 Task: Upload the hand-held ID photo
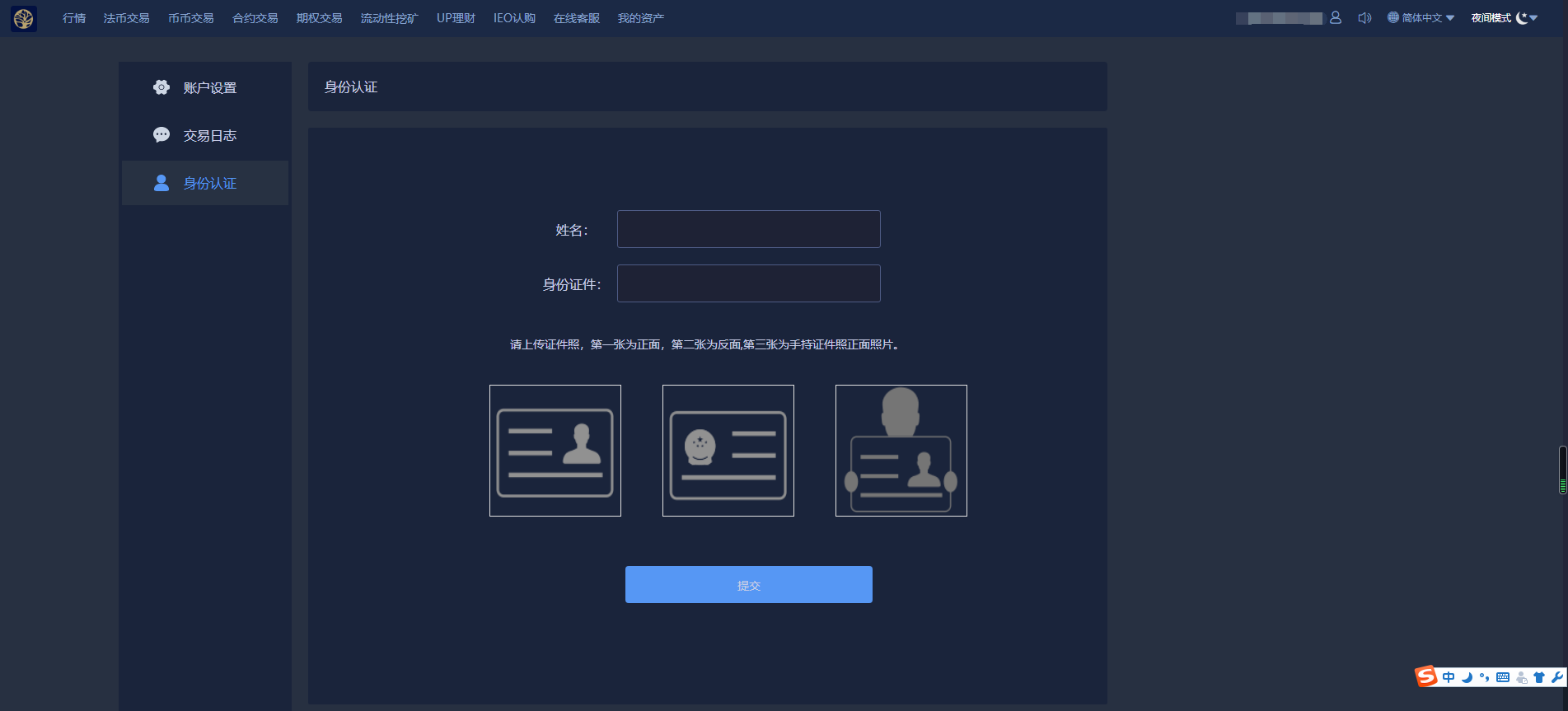[901, 451]
